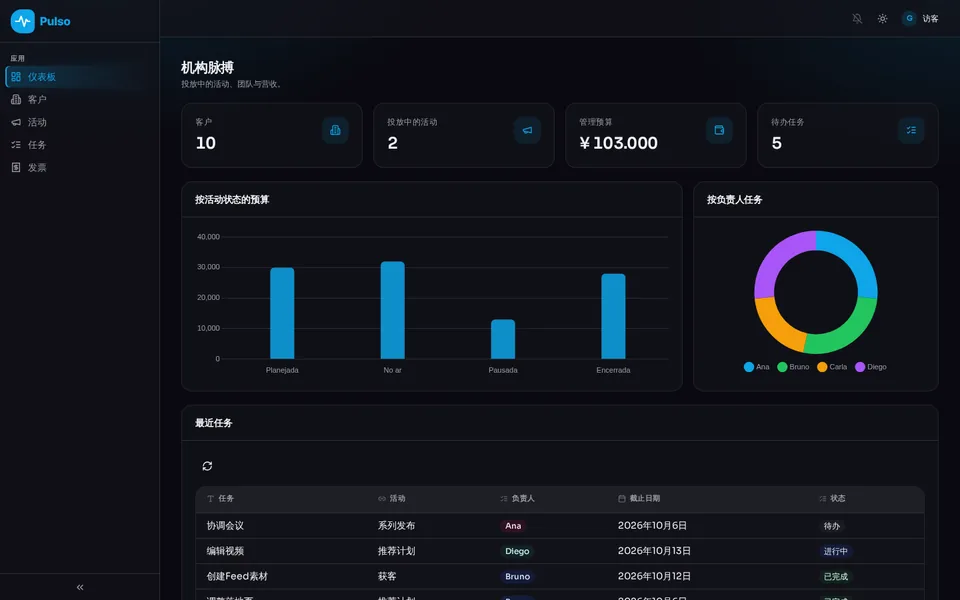Open the muted notifications bell icon
960x600 pixels.
pos(857,18)
